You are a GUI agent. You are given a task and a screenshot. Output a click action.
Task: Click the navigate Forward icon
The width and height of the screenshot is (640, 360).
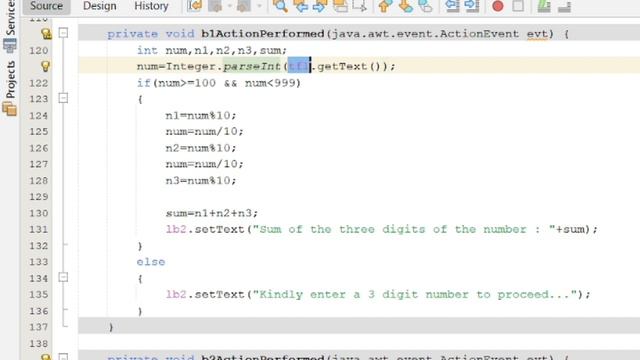coord(244,6)
